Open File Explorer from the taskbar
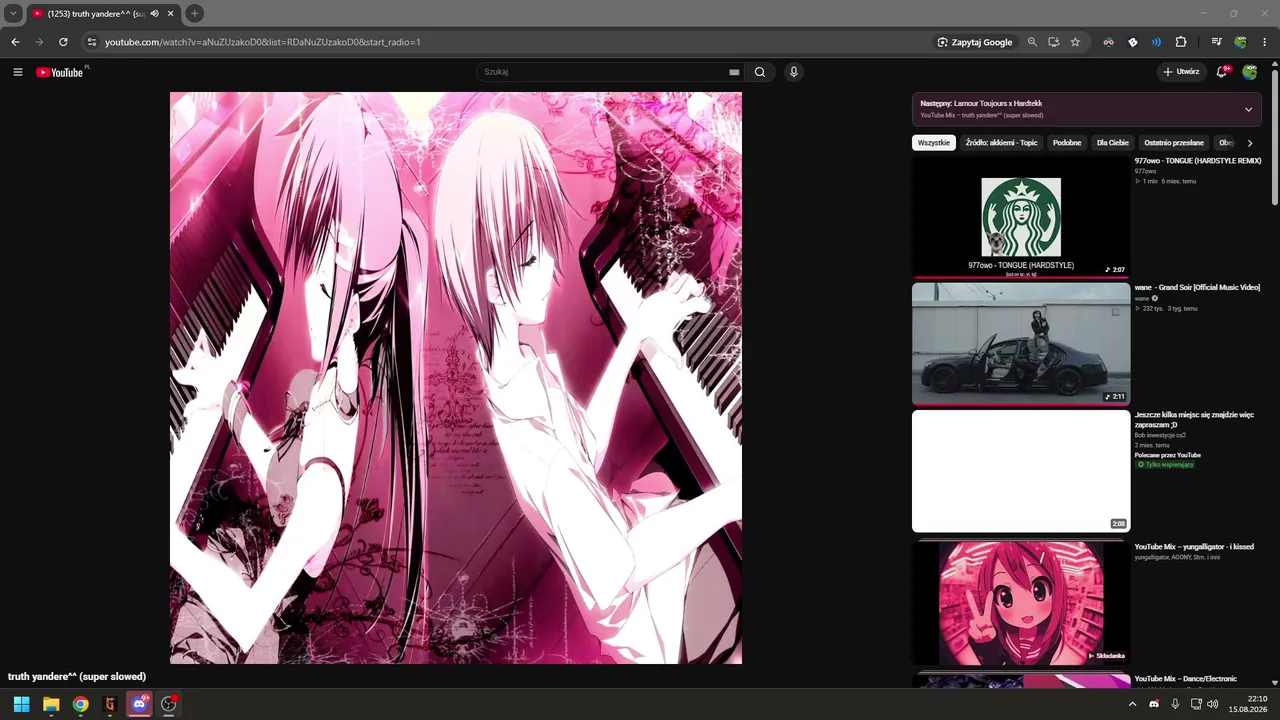Viewport: 1280px width, 720px height. point(51,704)
